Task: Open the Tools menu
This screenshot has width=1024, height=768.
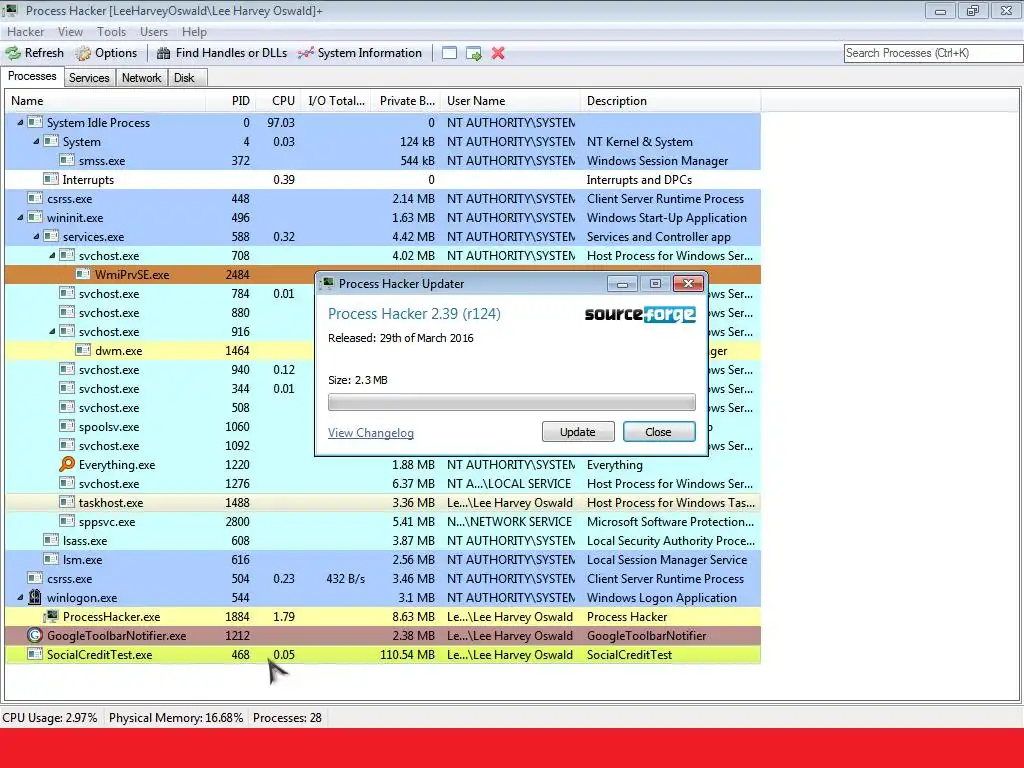Action: click(x=111, y=31)
